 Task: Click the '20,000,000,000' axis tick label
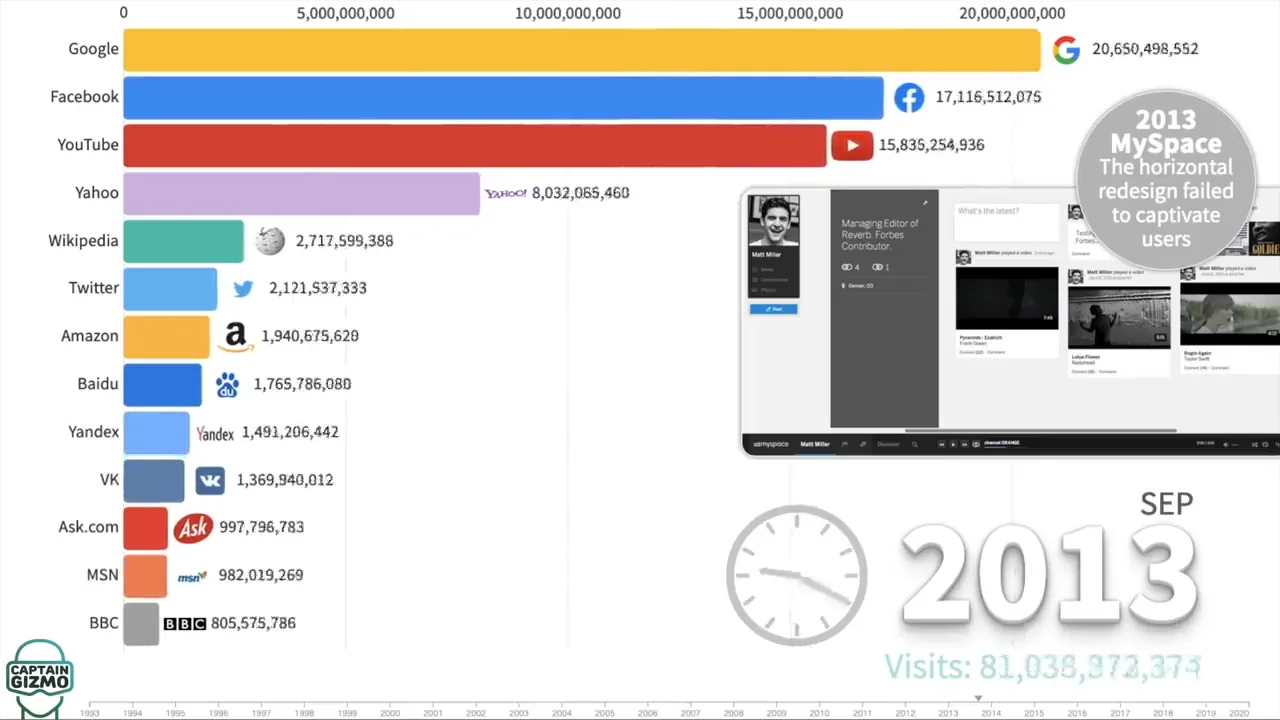[1012, 13]
